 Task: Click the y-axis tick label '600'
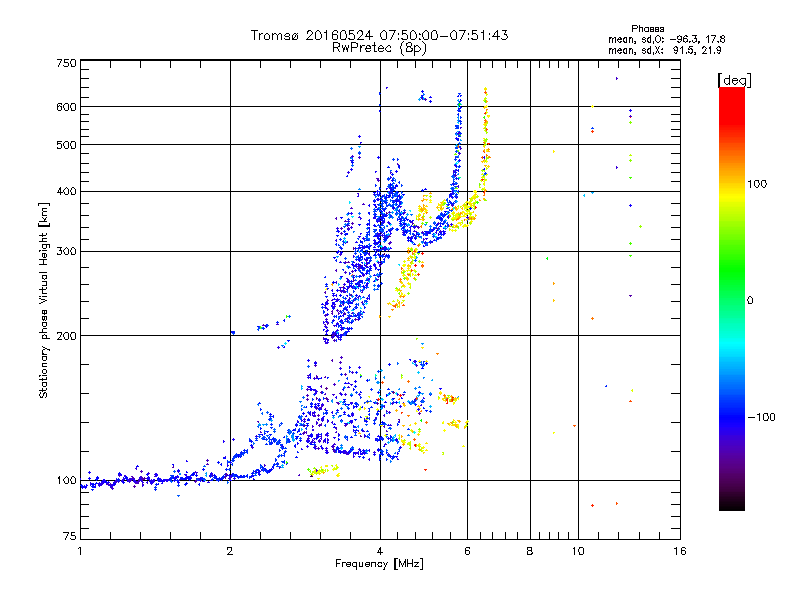[67, 107]
